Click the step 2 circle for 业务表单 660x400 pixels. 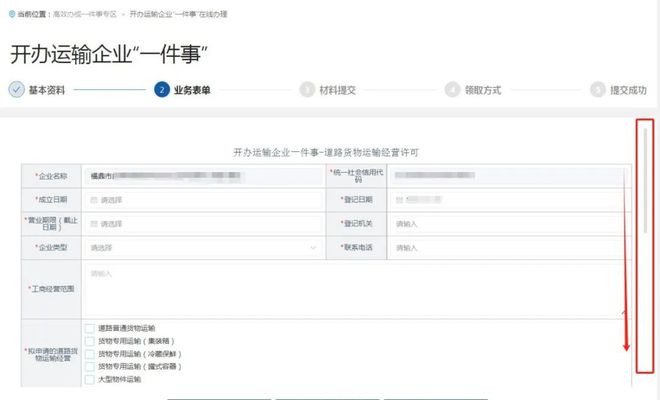point(162,90)
